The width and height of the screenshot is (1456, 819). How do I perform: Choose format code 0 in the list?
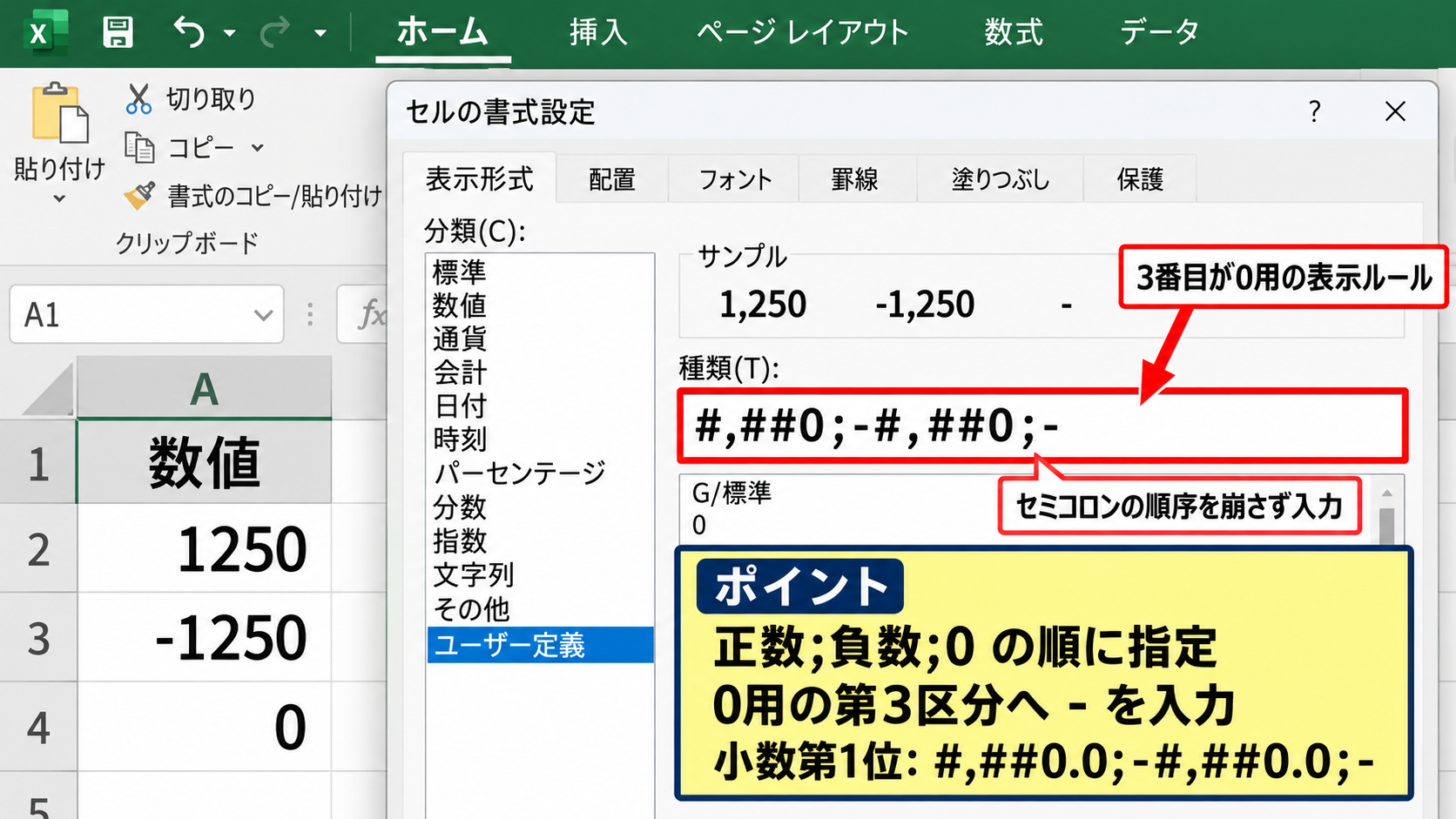[699, 525]
